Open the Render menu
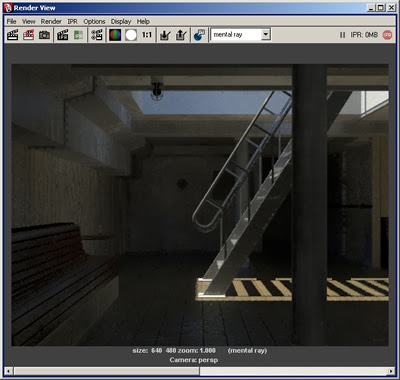This screenshot has width=400, height=380. (x=51, y=21)
